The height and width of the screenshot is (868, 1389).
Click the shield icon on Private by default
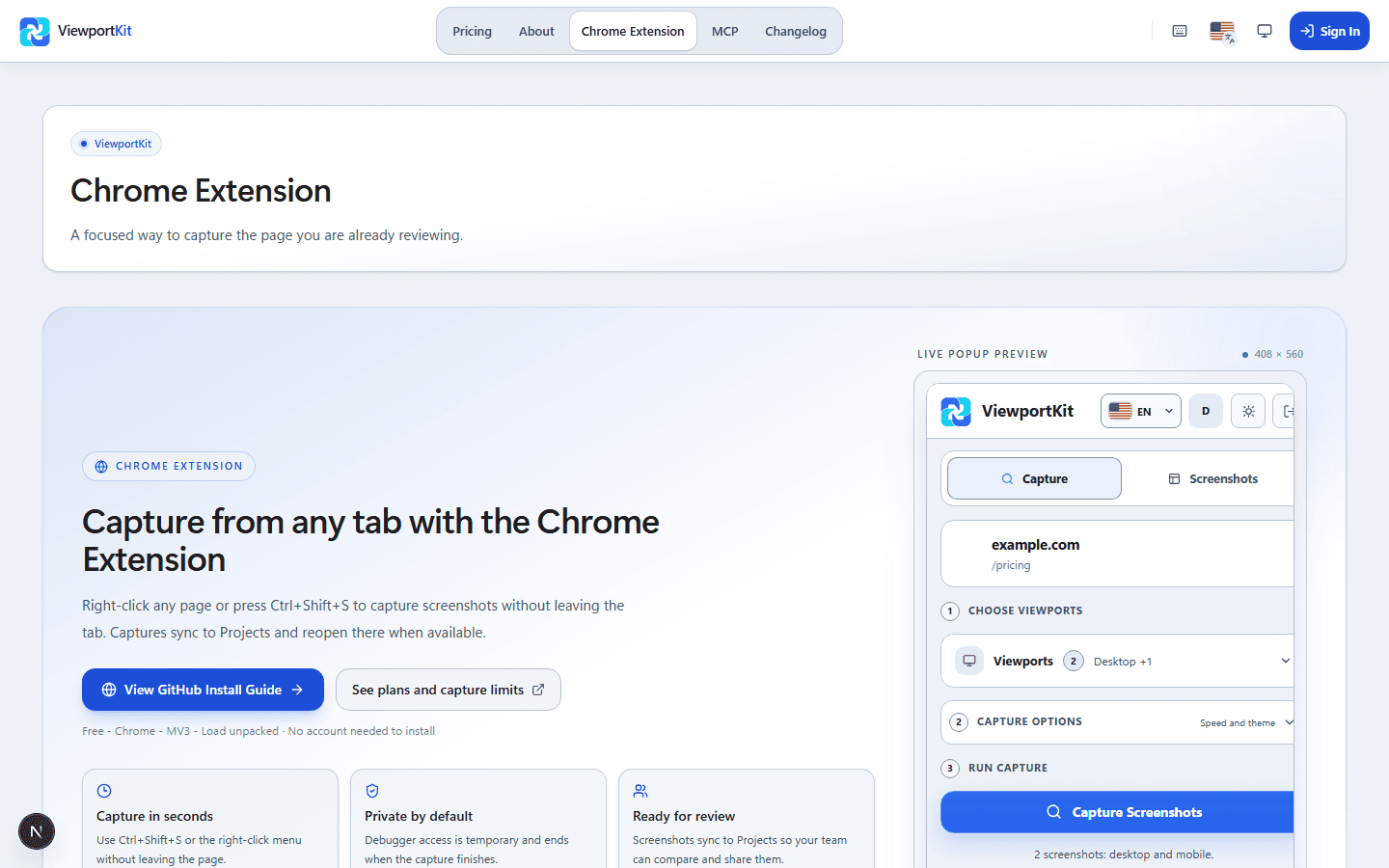point(372,791)
